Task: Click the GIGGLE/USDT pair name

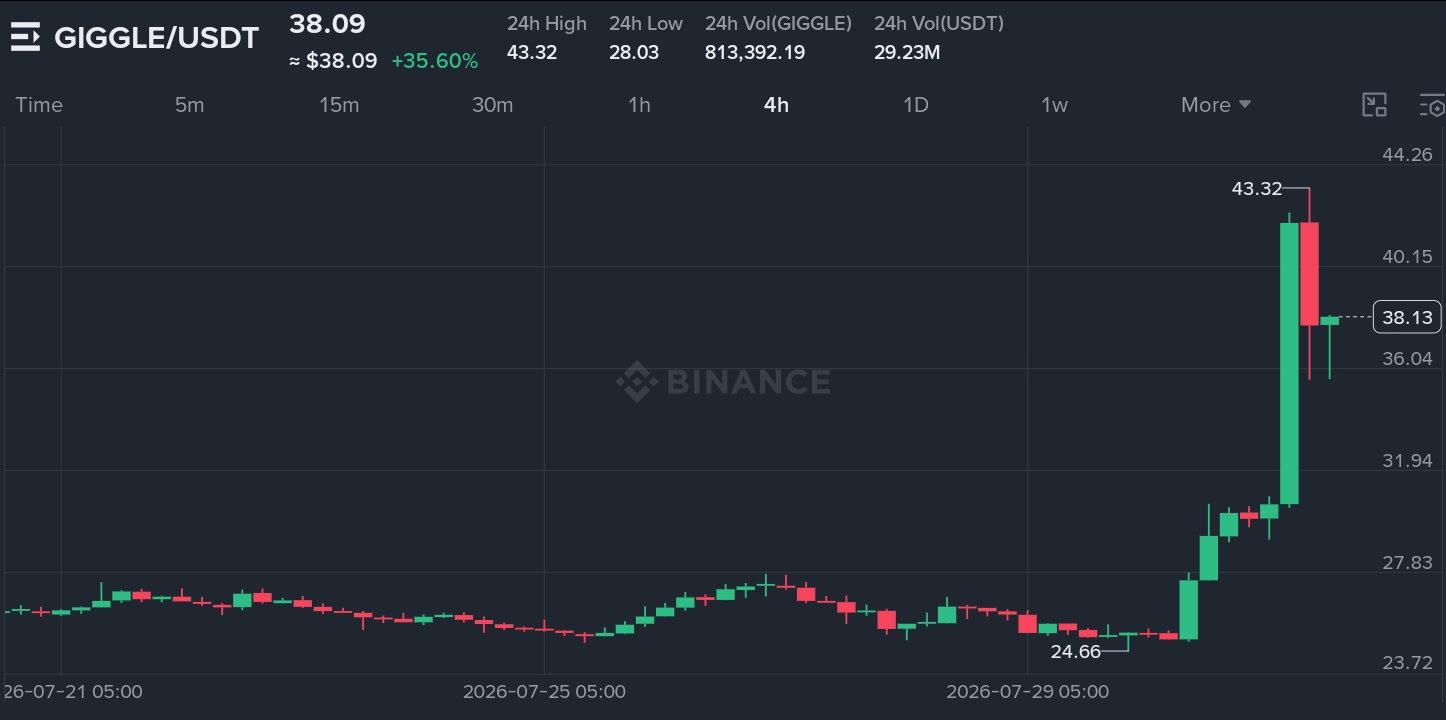Action: pos(156,38)
